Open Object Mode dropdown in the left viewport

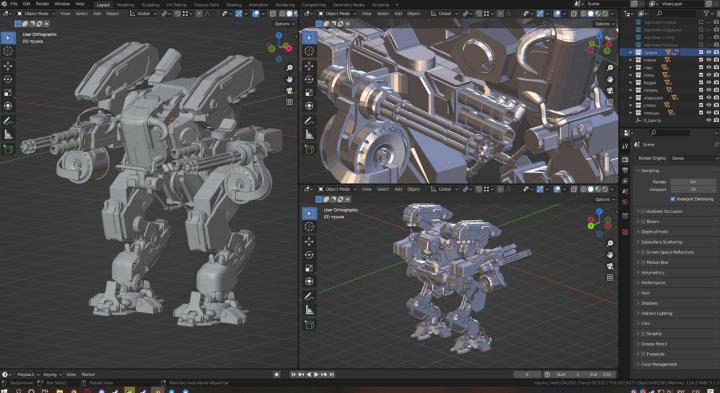pyautogui.click(x=36, y=14)
